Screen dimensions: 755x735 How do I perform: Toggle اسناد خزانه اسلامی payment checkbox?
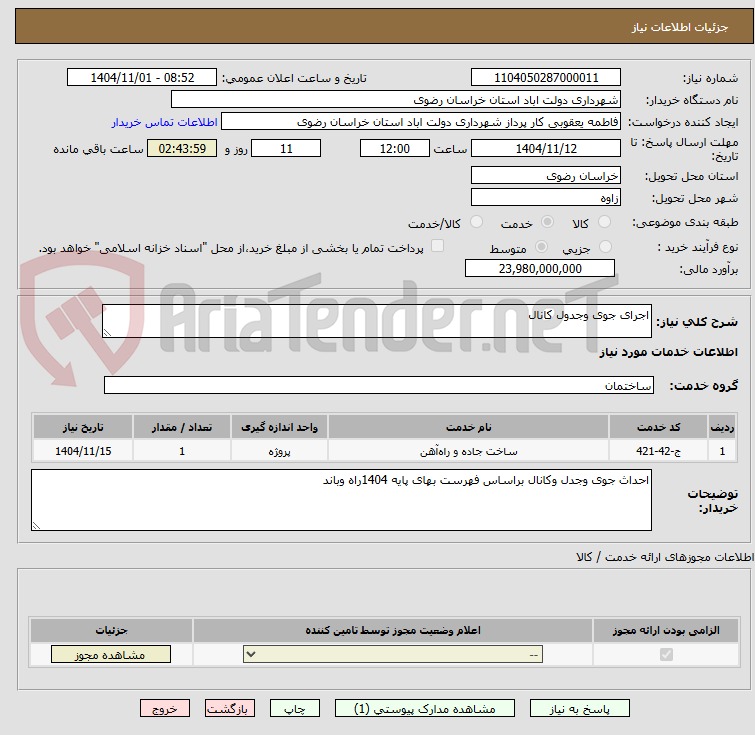tap(437, 246)
